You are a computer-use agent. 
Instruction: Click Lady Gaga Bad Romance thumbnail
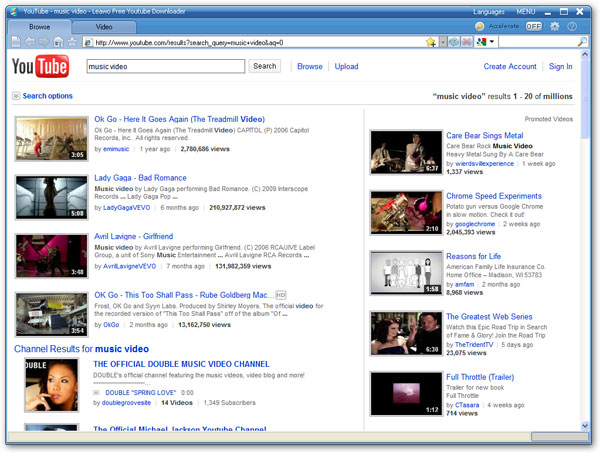(x=52, y=197)
